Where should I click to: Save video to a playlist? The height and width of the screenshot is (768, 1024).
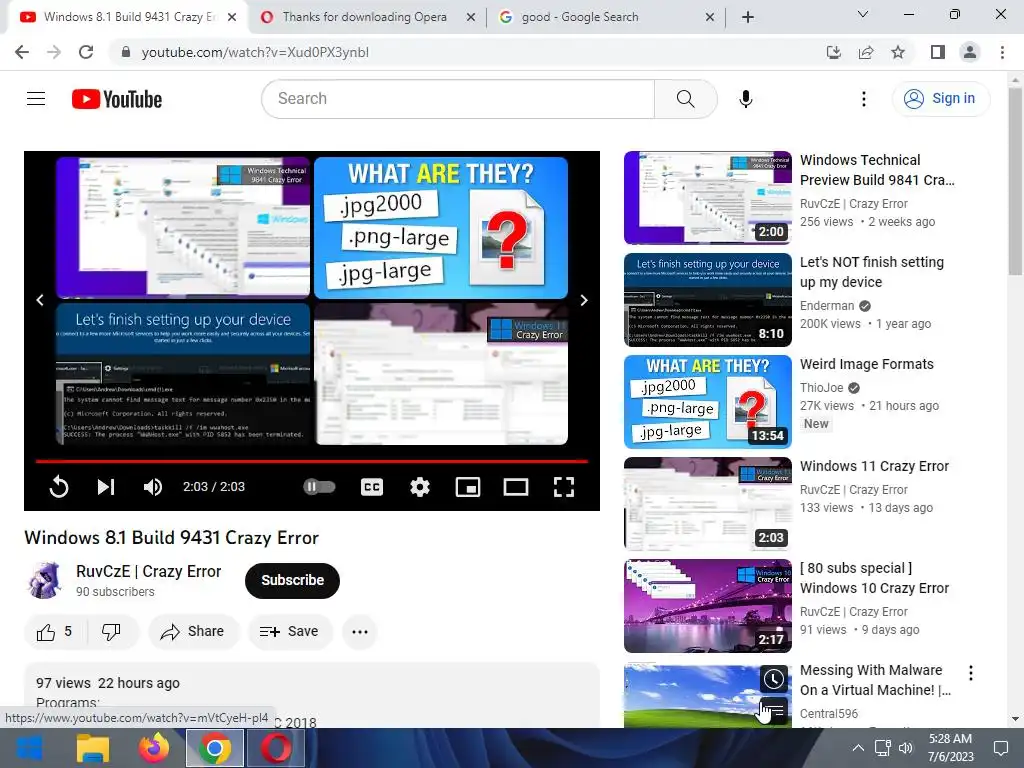click(289, 632)
